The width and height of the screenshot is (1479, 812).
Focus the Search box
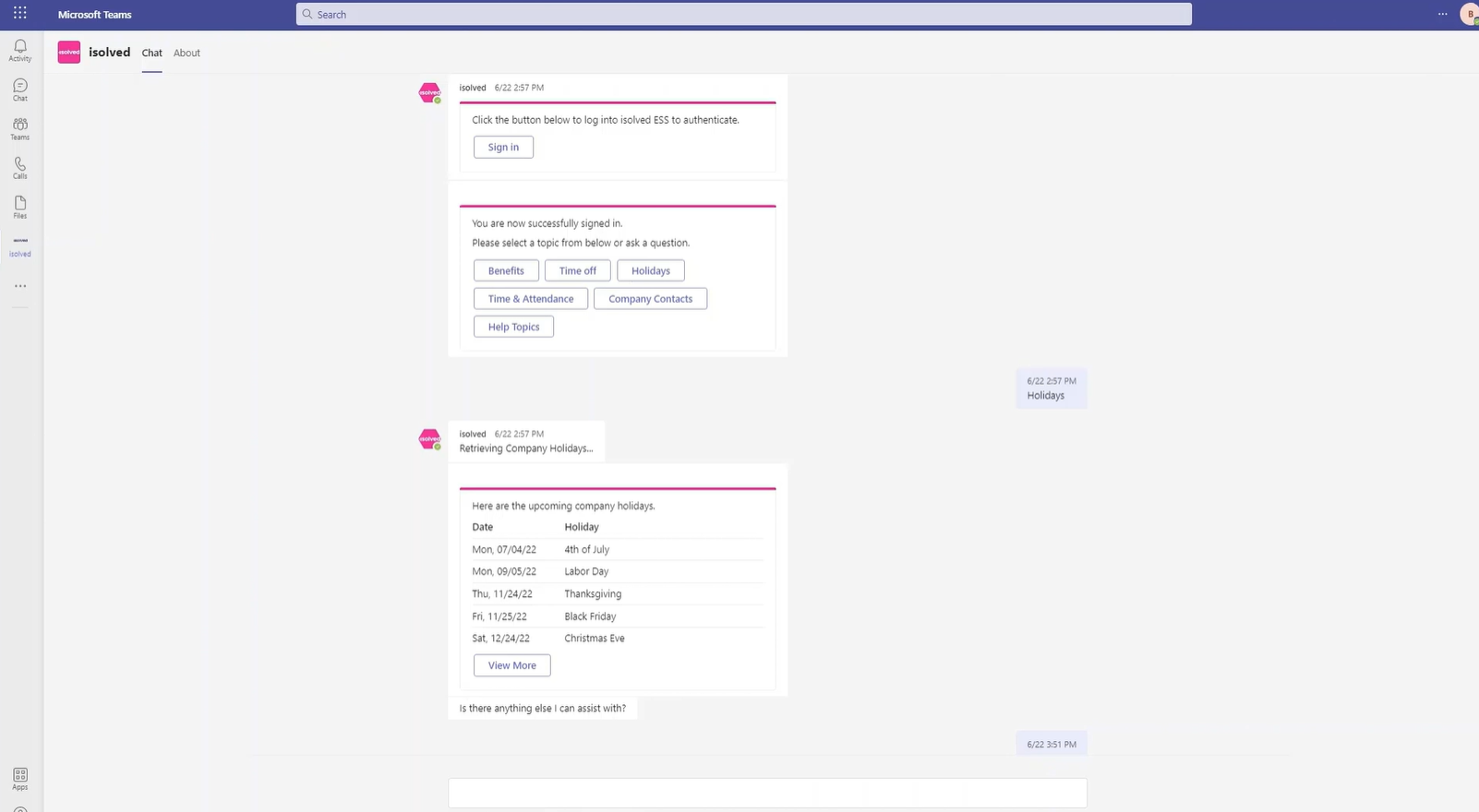coord(743,14)
